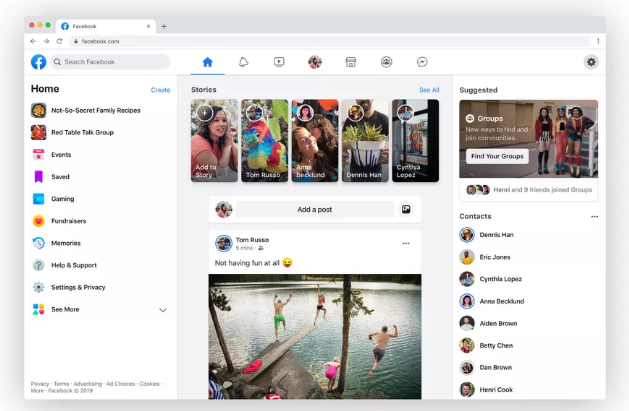This screenshot has width=629, height=411.
Task: Click the Privacy footer link
Action: (x=40, y=384)
